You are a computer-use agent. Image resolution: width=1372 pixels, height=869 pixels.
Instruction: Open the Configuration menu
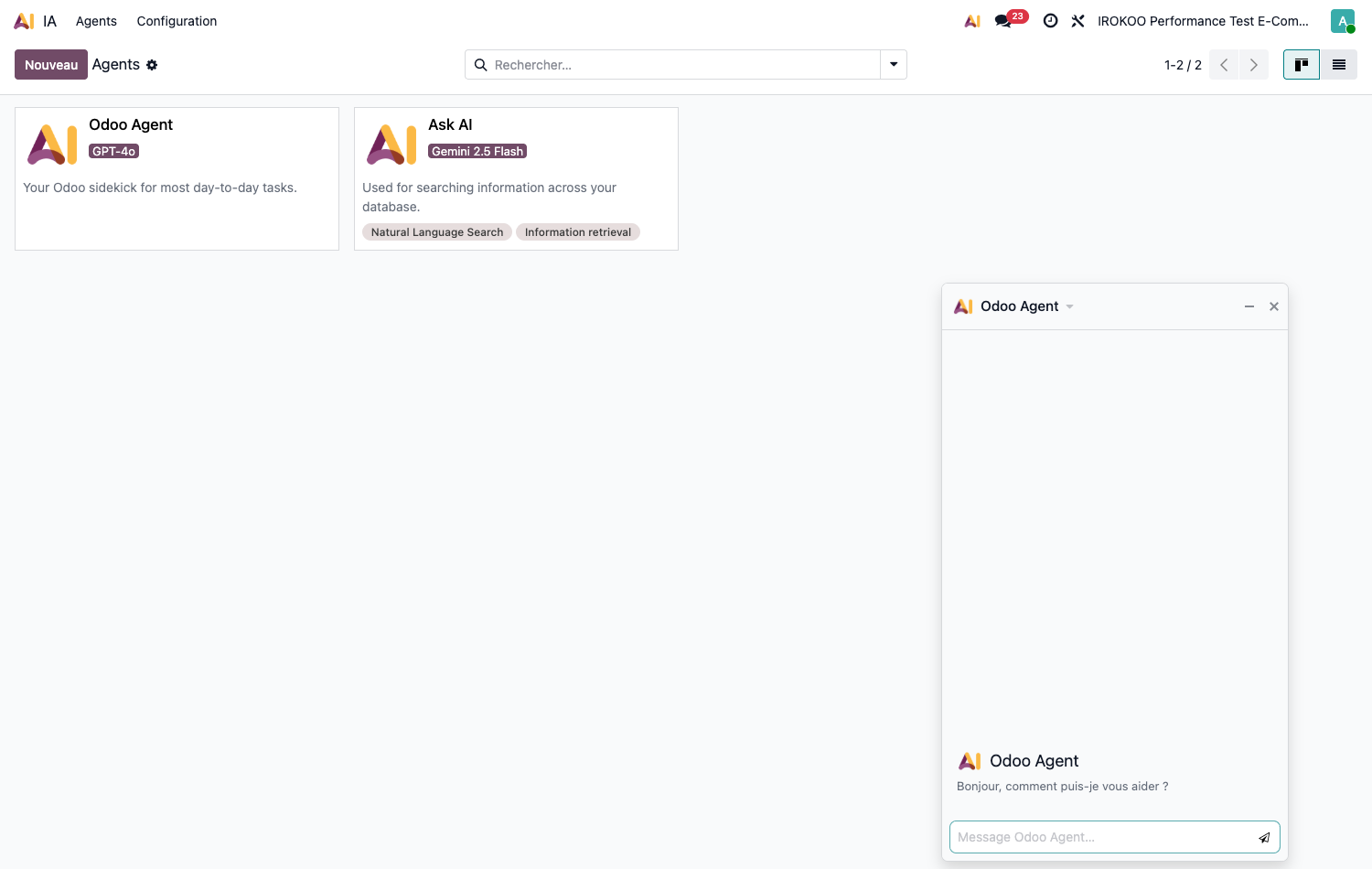[x=177, y=21]
